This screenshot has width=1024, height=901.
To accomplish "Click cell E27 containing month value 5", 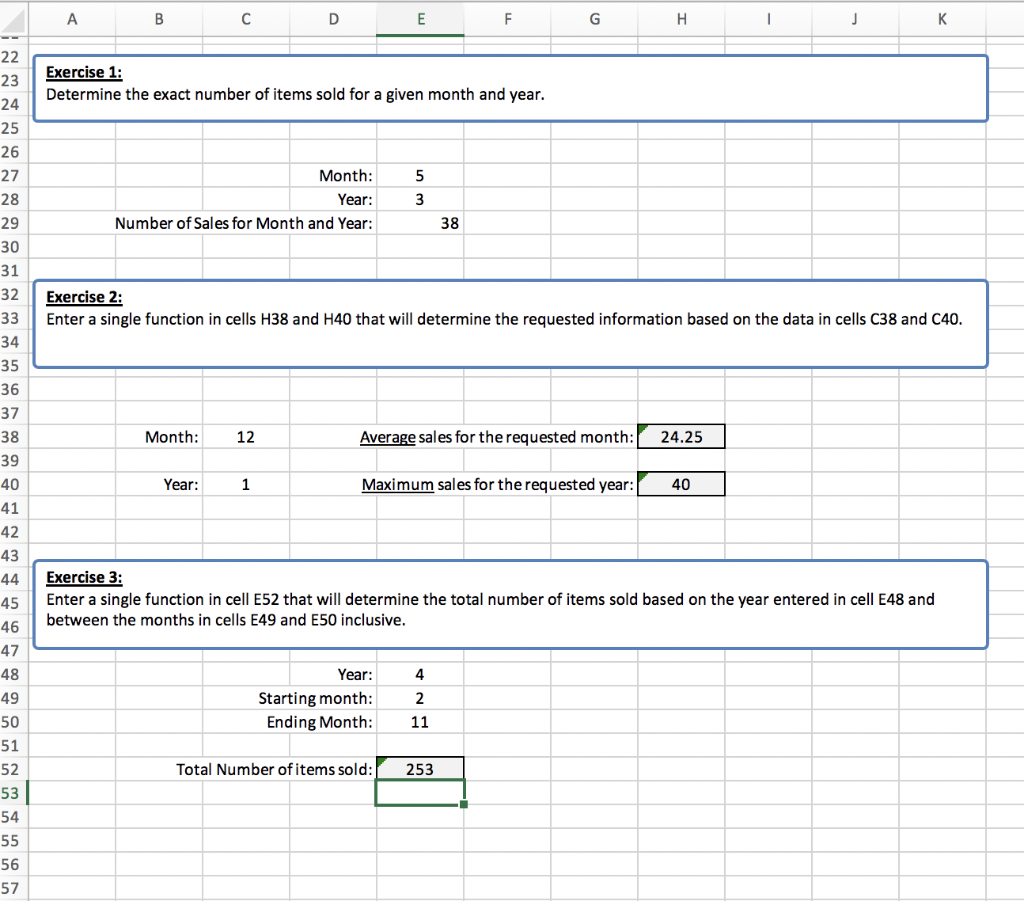I will 420,176.
